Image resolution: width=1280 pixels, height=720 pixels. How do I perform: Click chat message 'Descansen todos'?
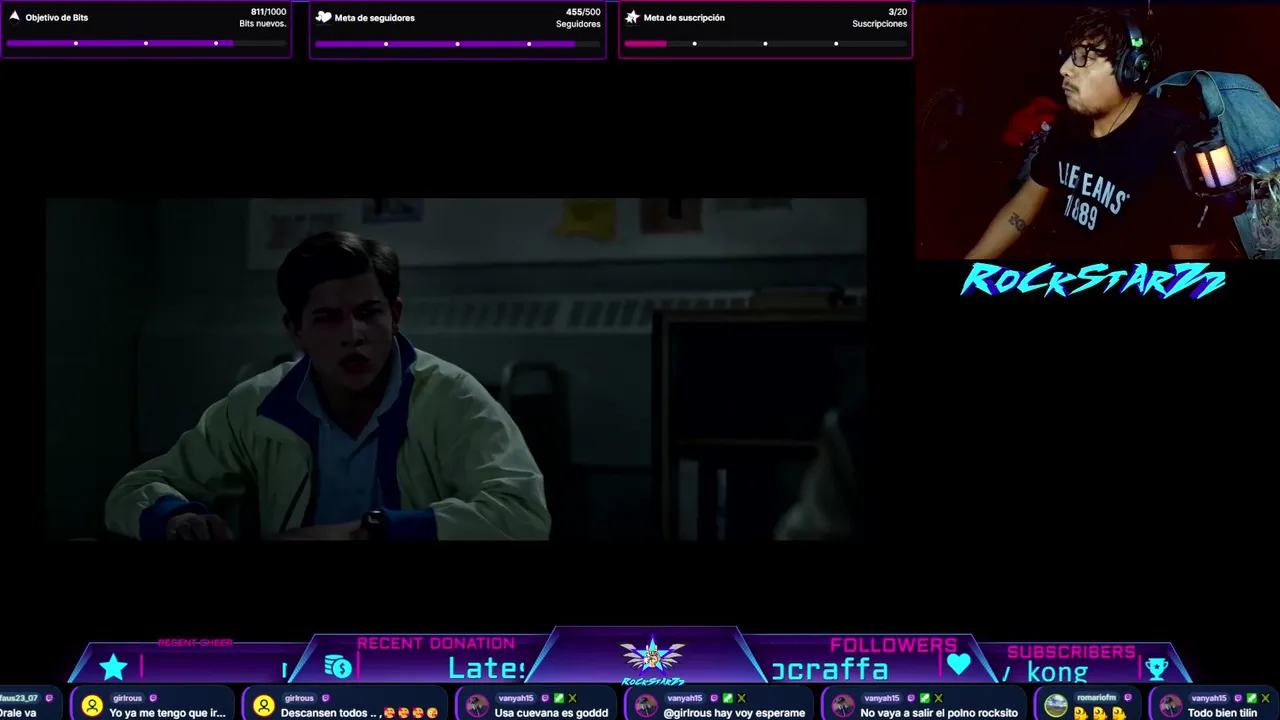point(360,713)
